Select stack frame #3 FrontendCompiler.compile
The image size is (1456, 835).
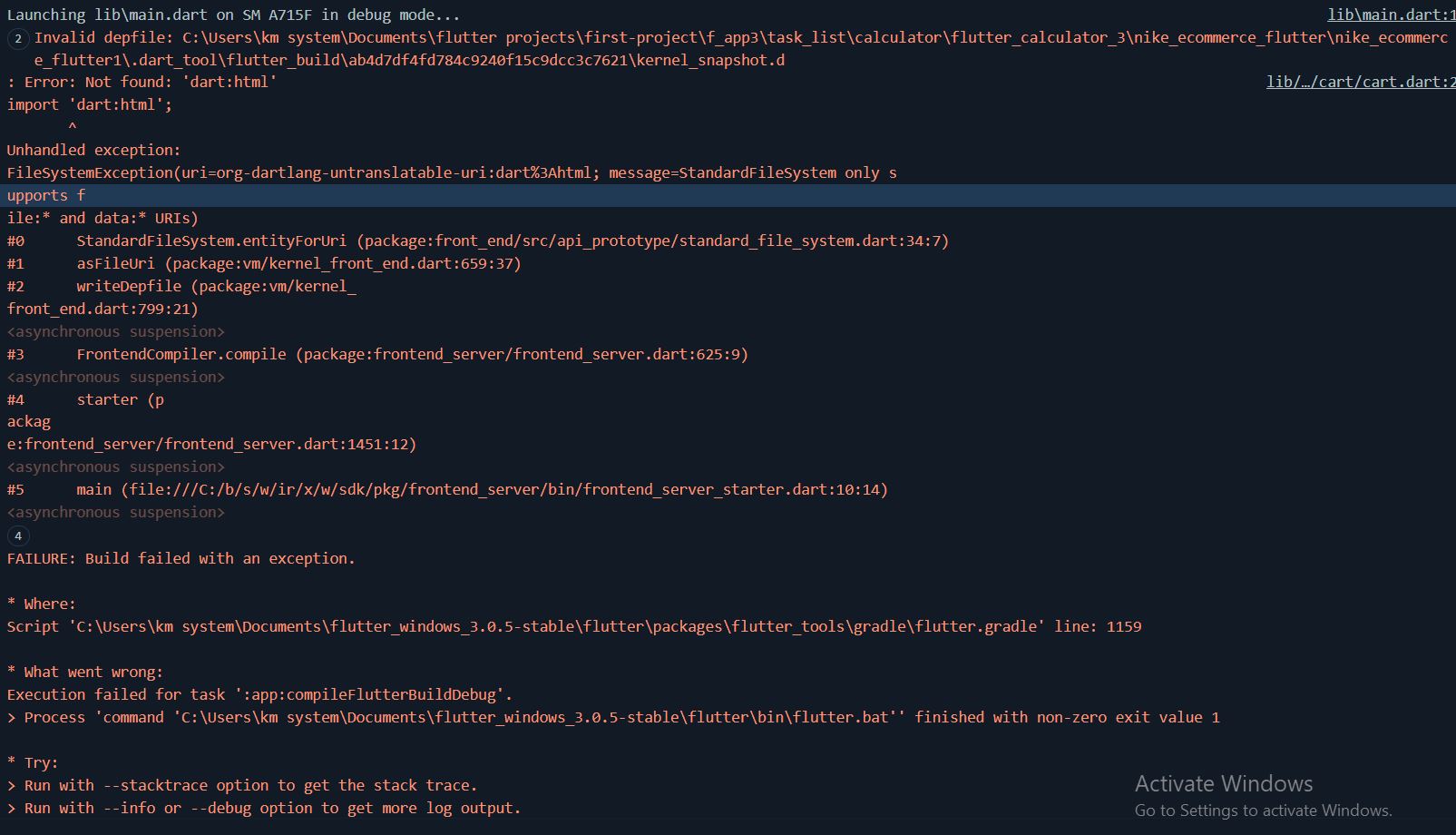(377, 354)
